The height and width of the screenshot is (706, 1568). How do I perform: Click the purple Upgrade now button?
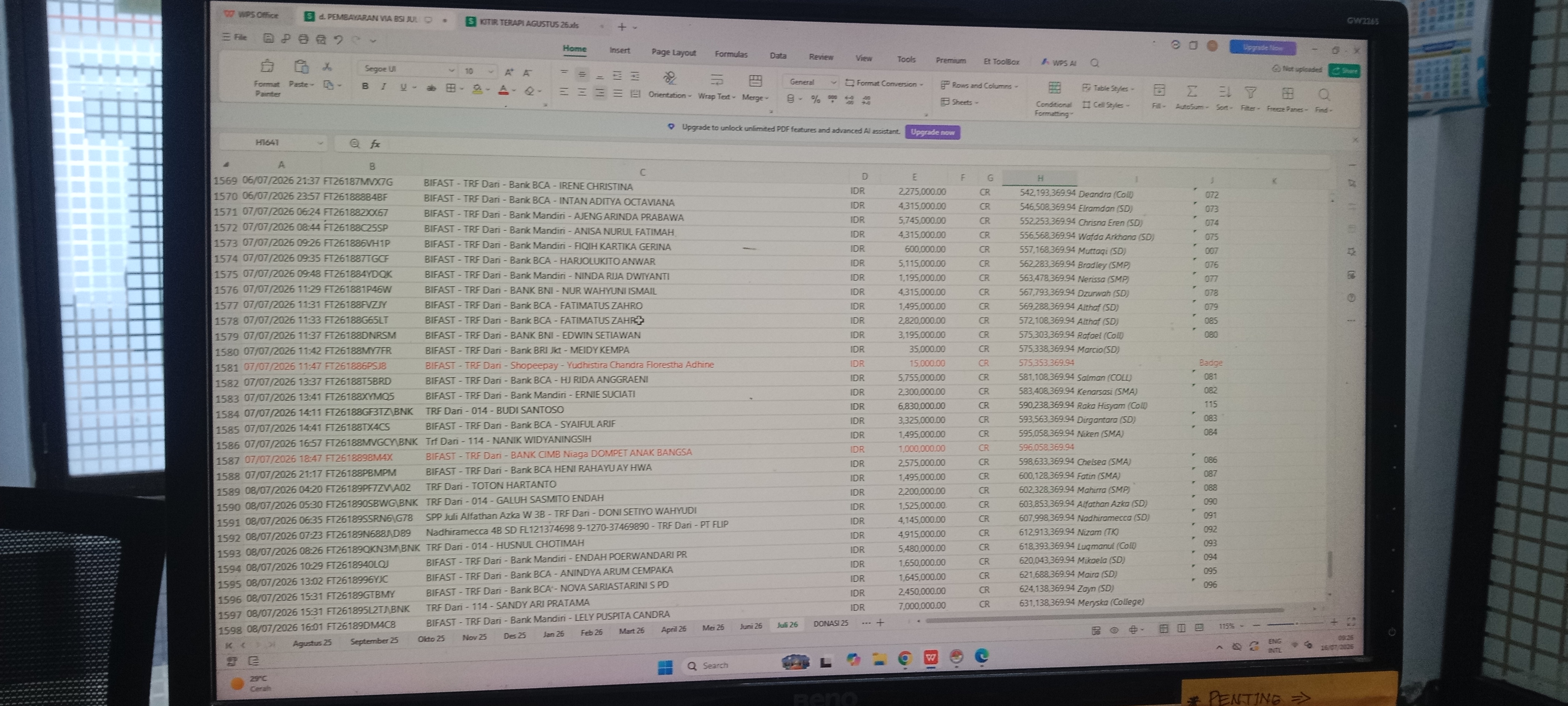click(x=932, y=132)
